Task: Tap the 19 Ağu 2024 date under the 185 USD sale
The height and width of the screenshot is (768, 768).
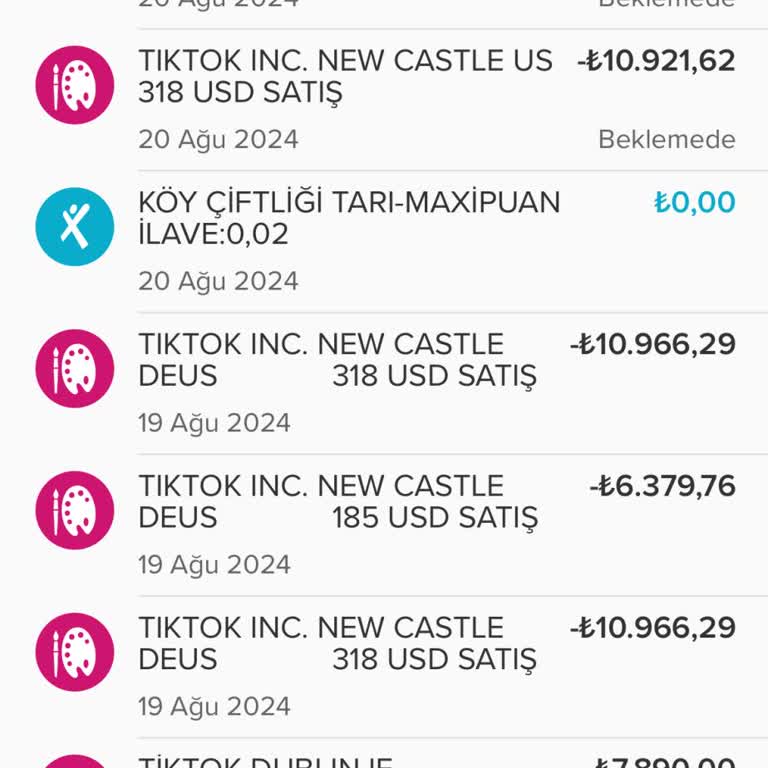Action: point(214,565)
